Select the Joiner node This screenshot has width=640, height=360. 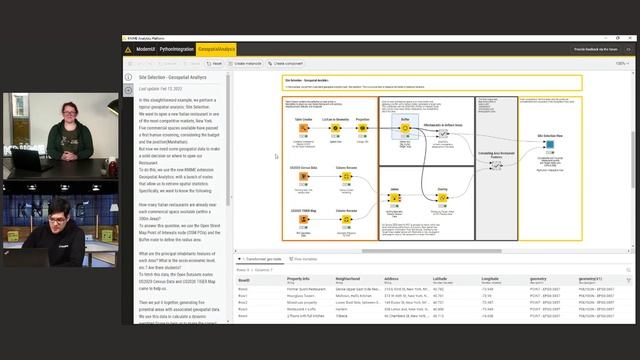point(394,198)
